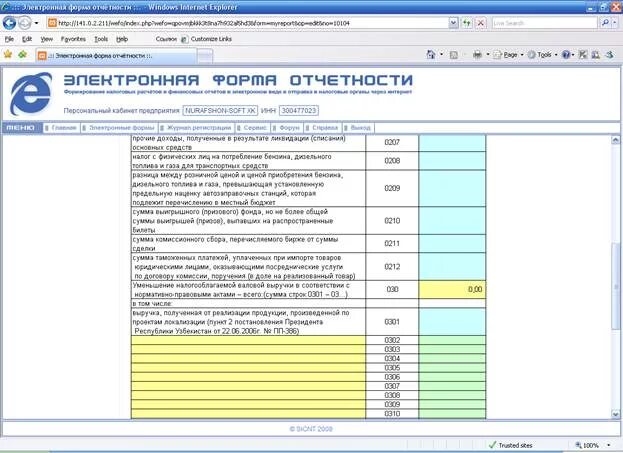The width and height of the screenshot is (623, 453).
Task: Click the blue input cell for row 0211
Action: [452, 244]
